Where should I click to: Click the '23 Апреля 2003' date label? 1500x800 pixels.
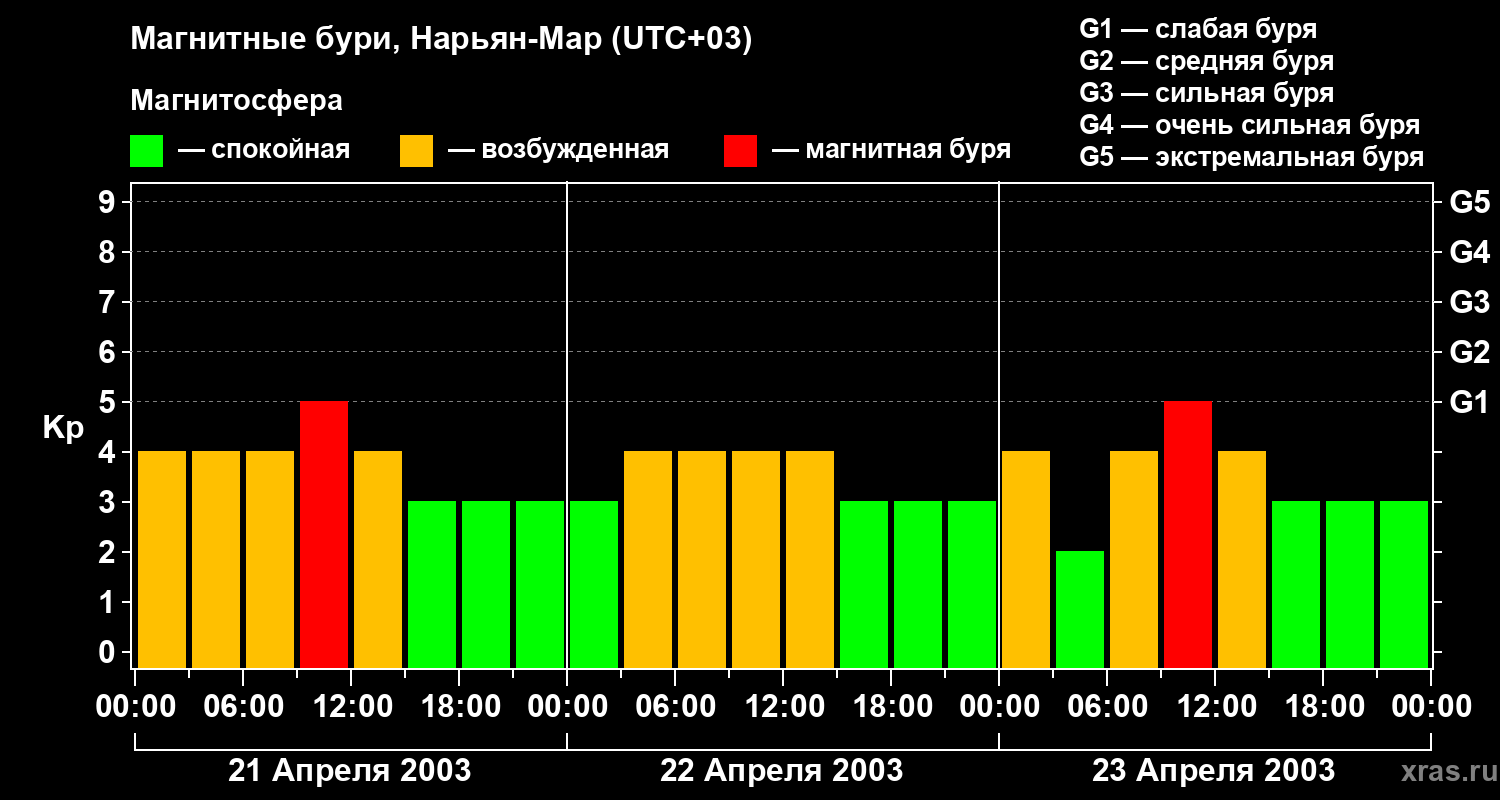coord(1213,770)
